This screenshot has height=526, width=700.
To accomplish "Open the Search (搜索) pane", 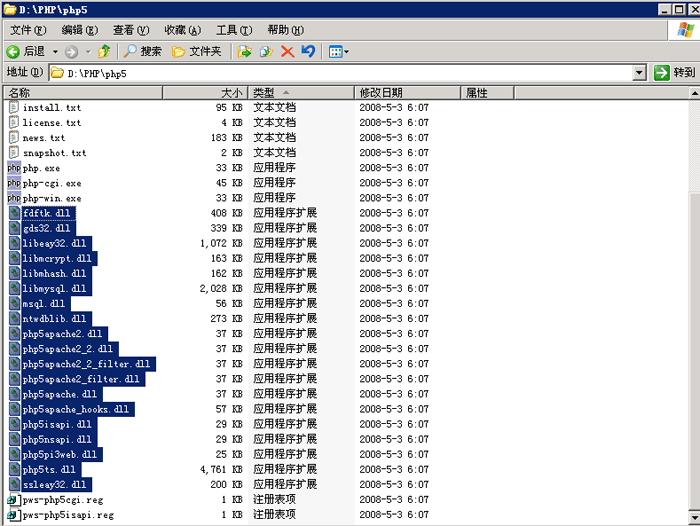I will click(142, 51).
